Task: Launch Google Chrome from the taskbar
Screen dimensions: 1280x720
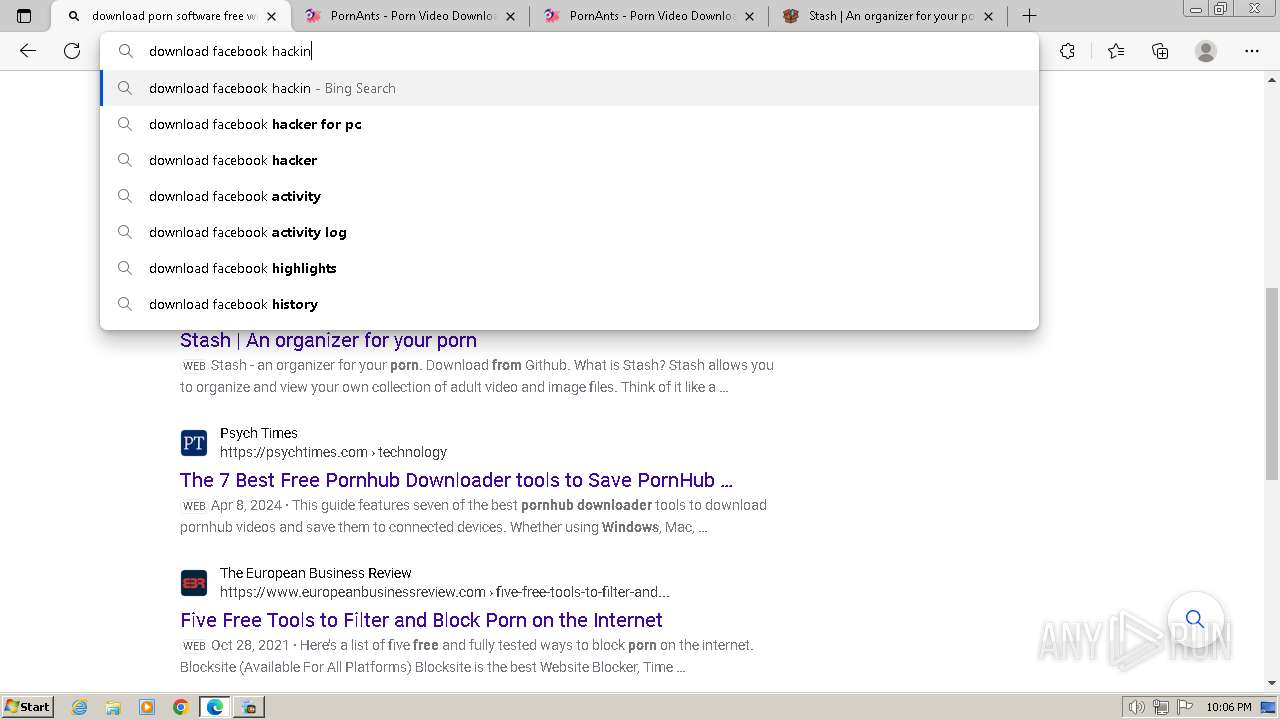Action: tap(181, 707)
